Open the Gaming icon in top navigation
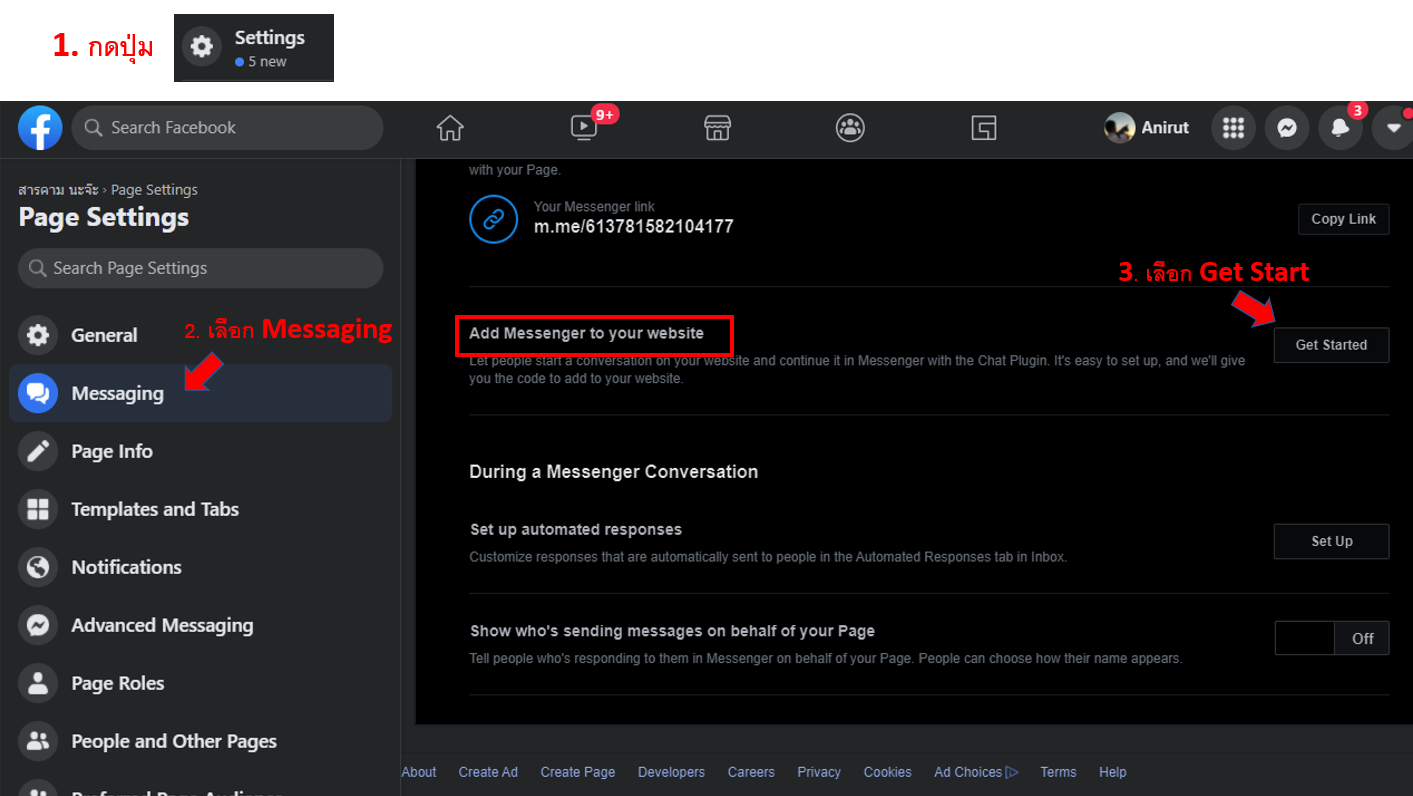This screenshot has width=1413, height=796. click(984, 128)
